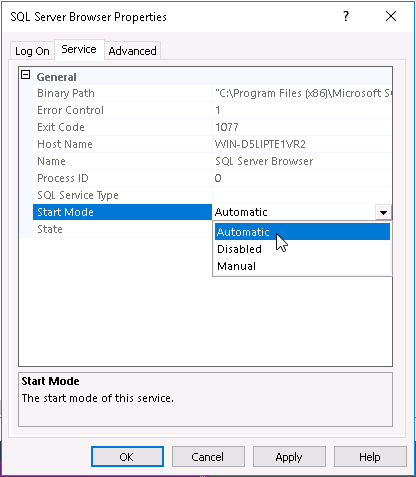416x477 pixels.
Task: Click the Help button
Action: tap(370, 457)
